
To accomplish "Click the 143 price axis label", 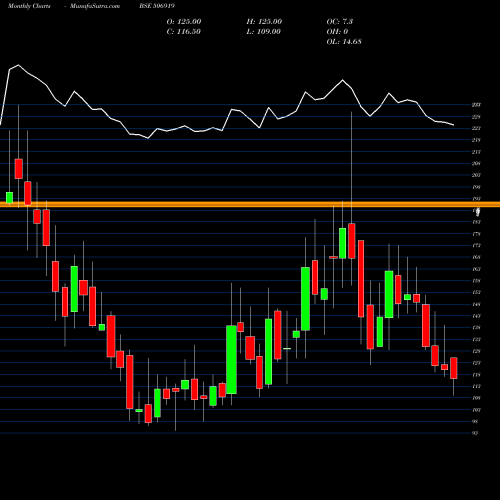I will (476, 316).
